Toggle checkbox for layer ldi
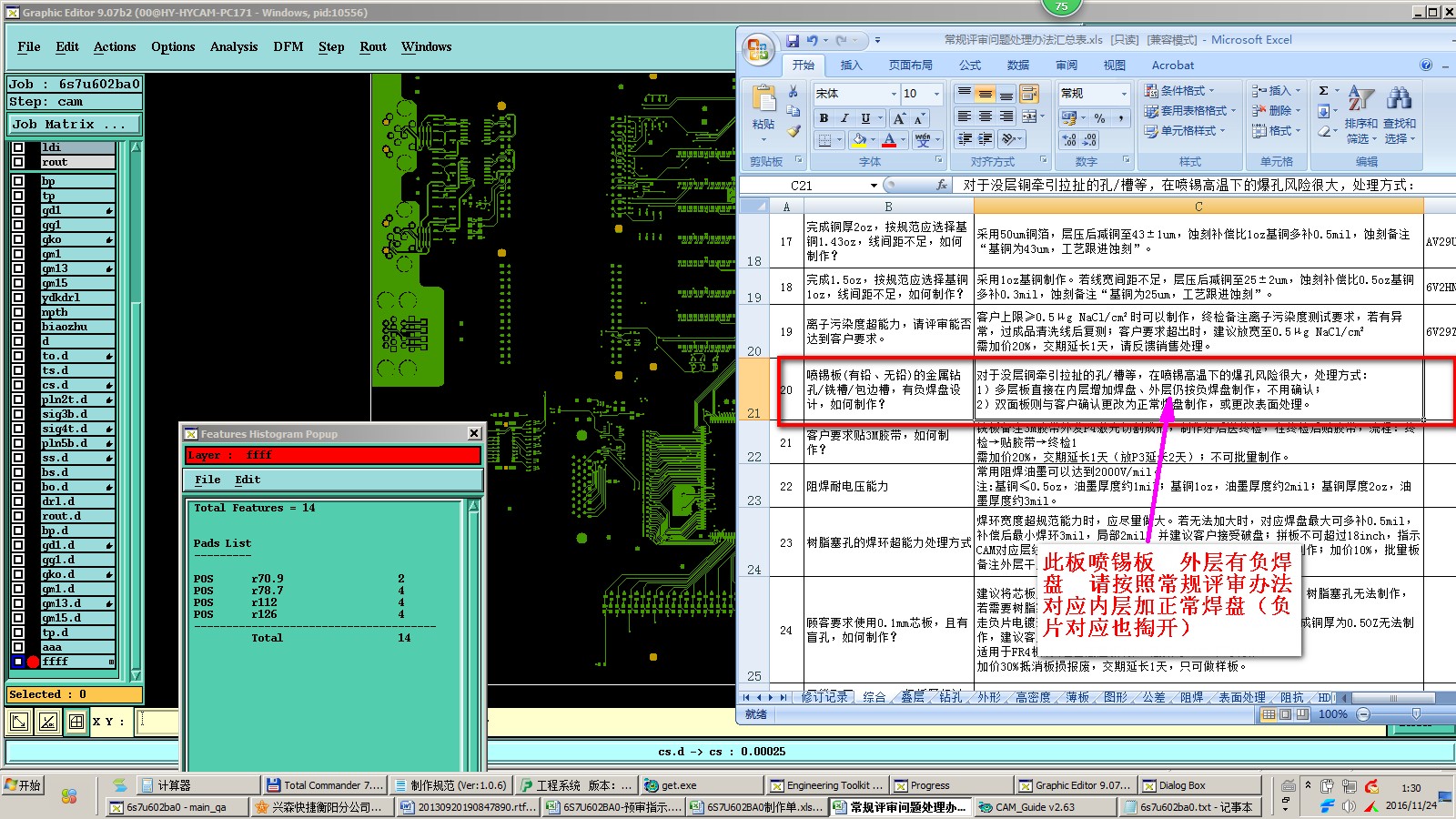This screenshot has width=1456, height=819. tap(18, 147)
